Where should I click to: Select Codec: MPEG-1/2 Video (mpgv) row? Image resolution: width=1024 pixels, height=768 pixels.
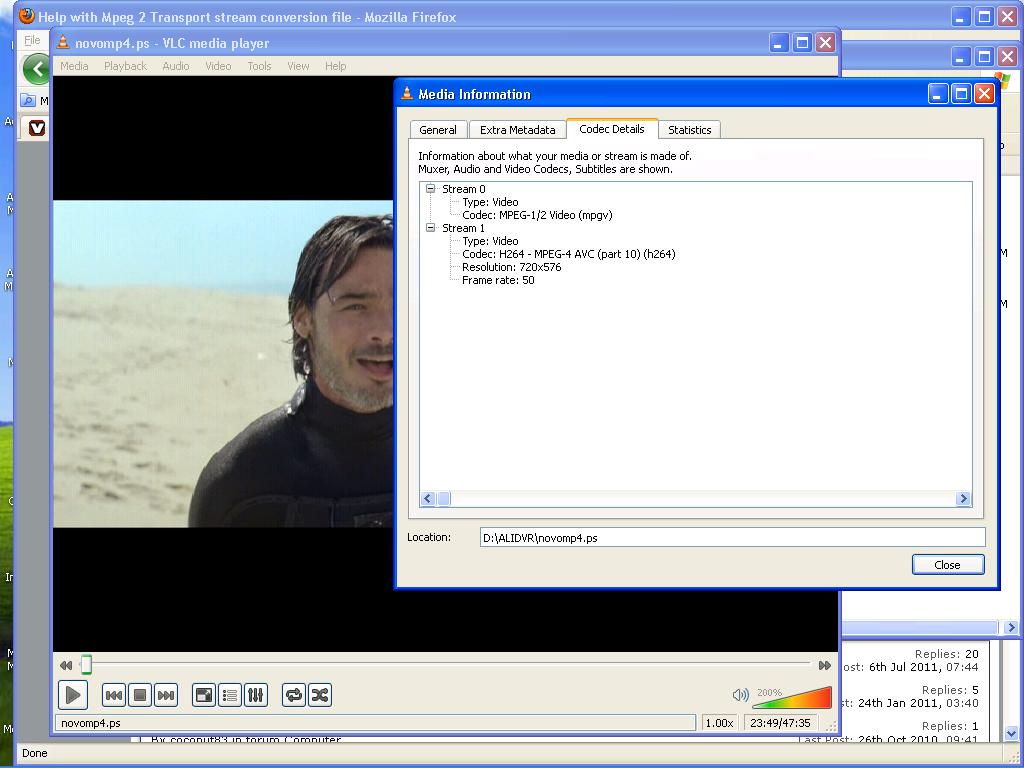pos(537,215)
